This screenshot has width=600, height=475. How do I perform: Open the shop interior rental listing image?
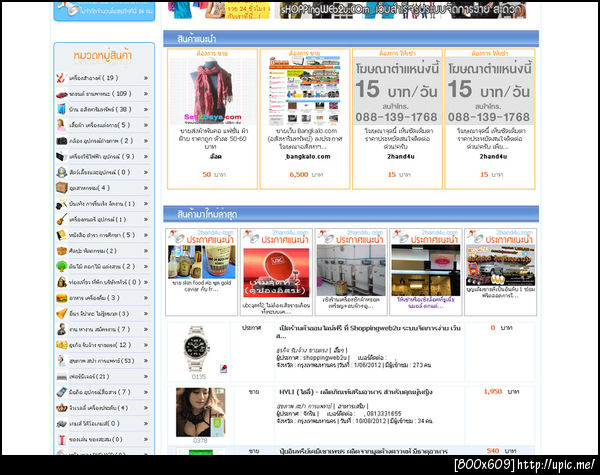[426, 270]
